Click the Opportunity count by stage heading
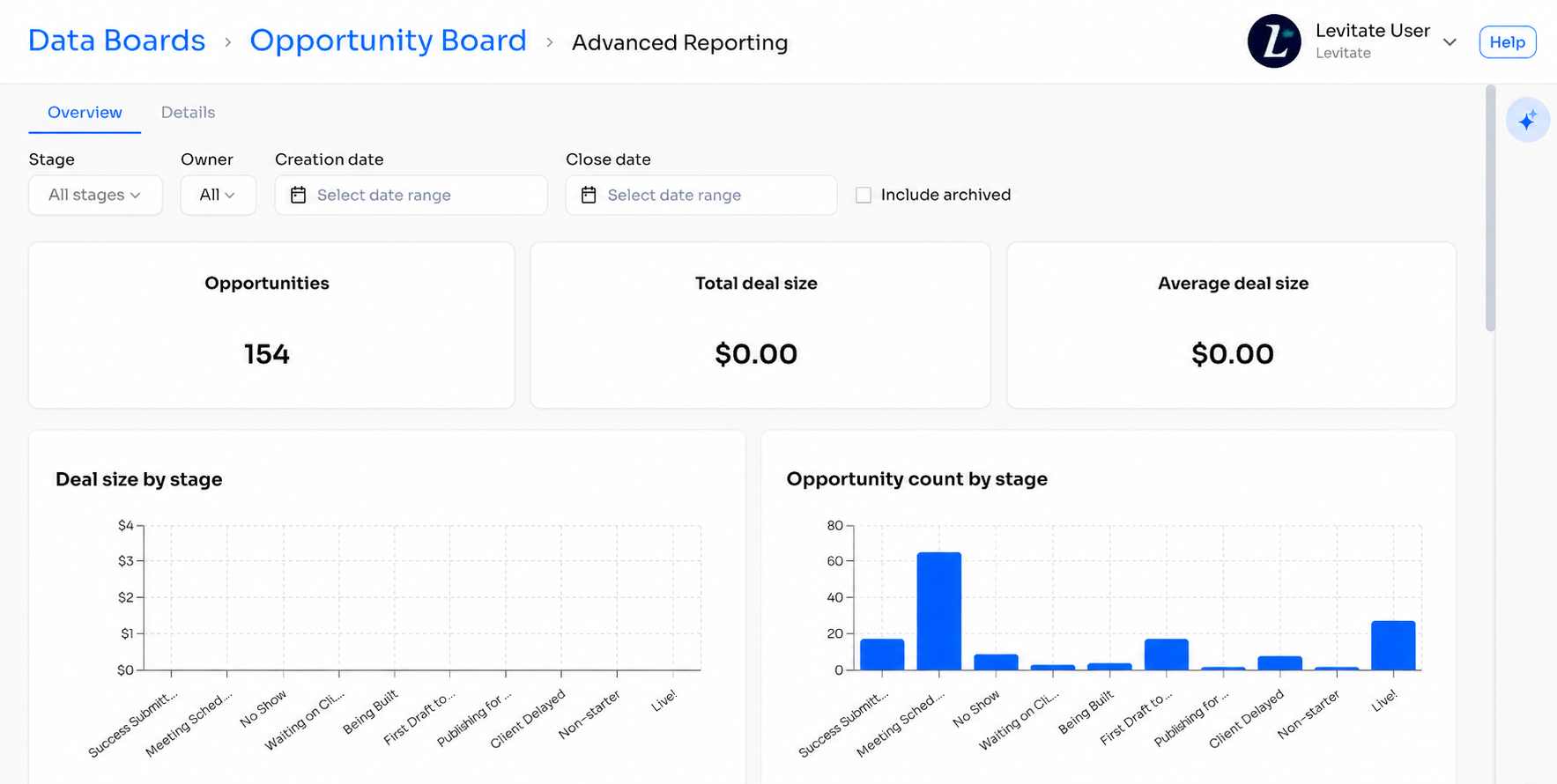The image size is (1557, 784). (917, 479)
